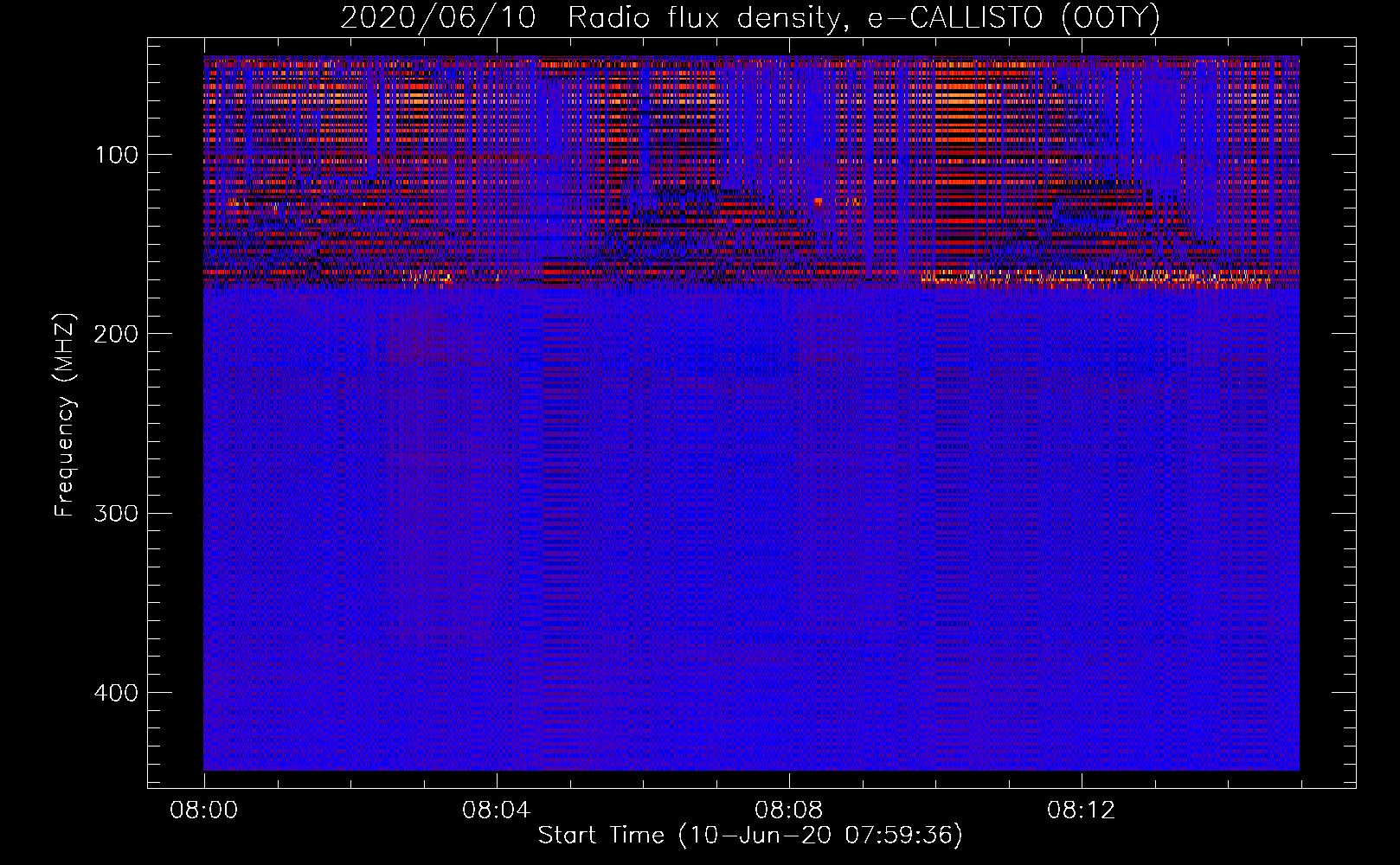Click the 300 frequency tick label
The image size is (1400, 865).
tap(115, 514)
